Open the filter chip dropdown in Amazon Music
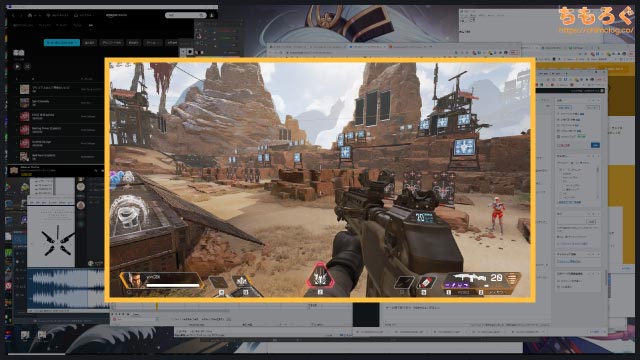 click(152, 42)
